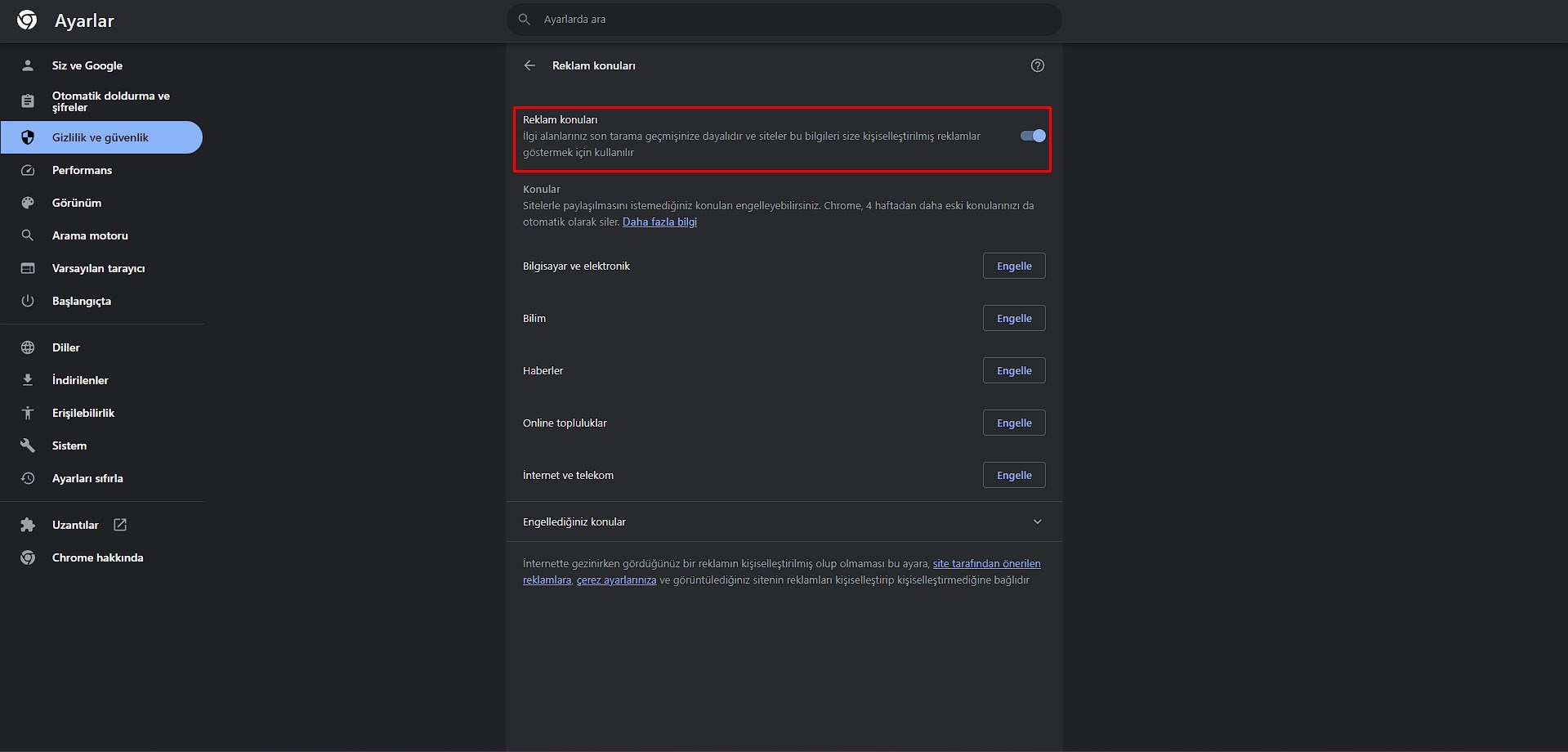Click the external link icon beside Uzantılar
Screen dimensions: 1568x752
[x=120, y=525]
